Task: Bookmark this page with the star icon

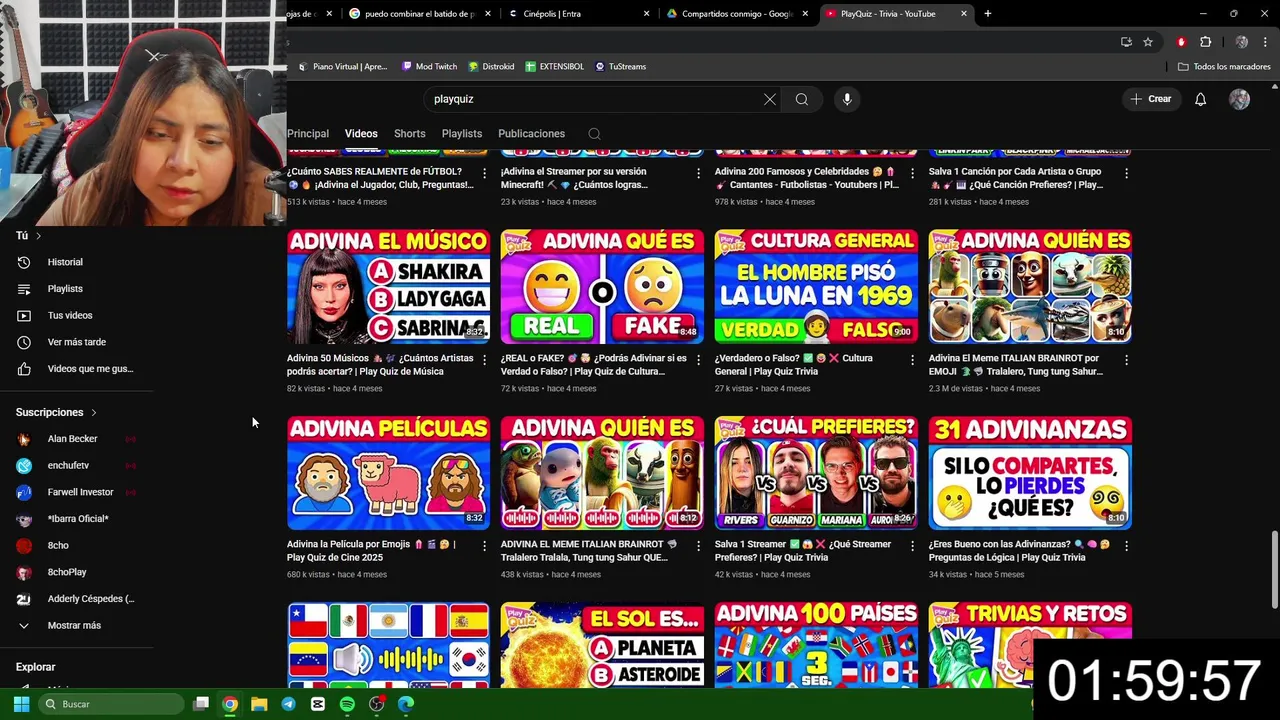Action: (x=1148, y=42)
